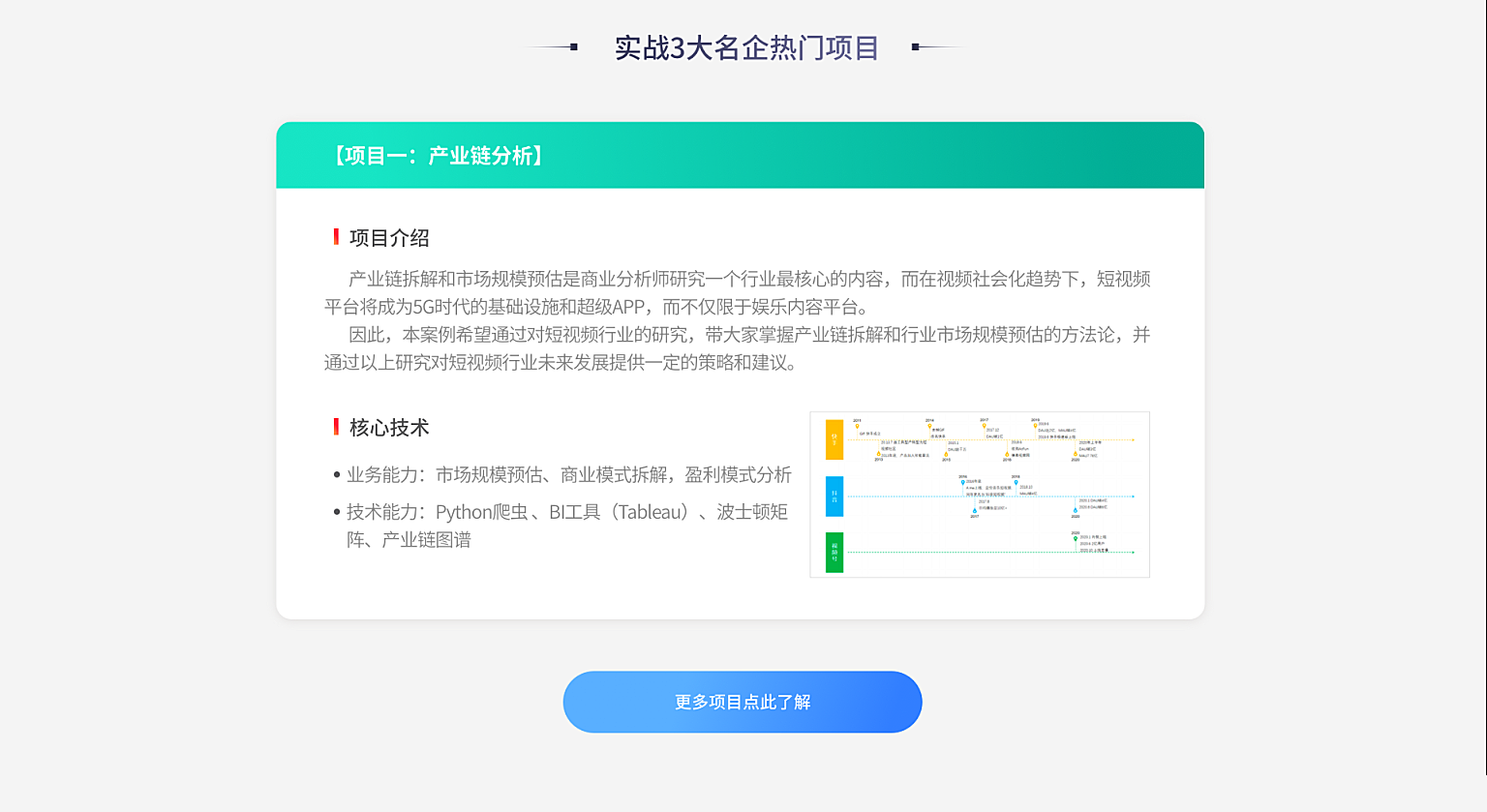1487x812 pixels.
Task: Click the bullet dot before 技术能力
Action: tap(337, 512)
